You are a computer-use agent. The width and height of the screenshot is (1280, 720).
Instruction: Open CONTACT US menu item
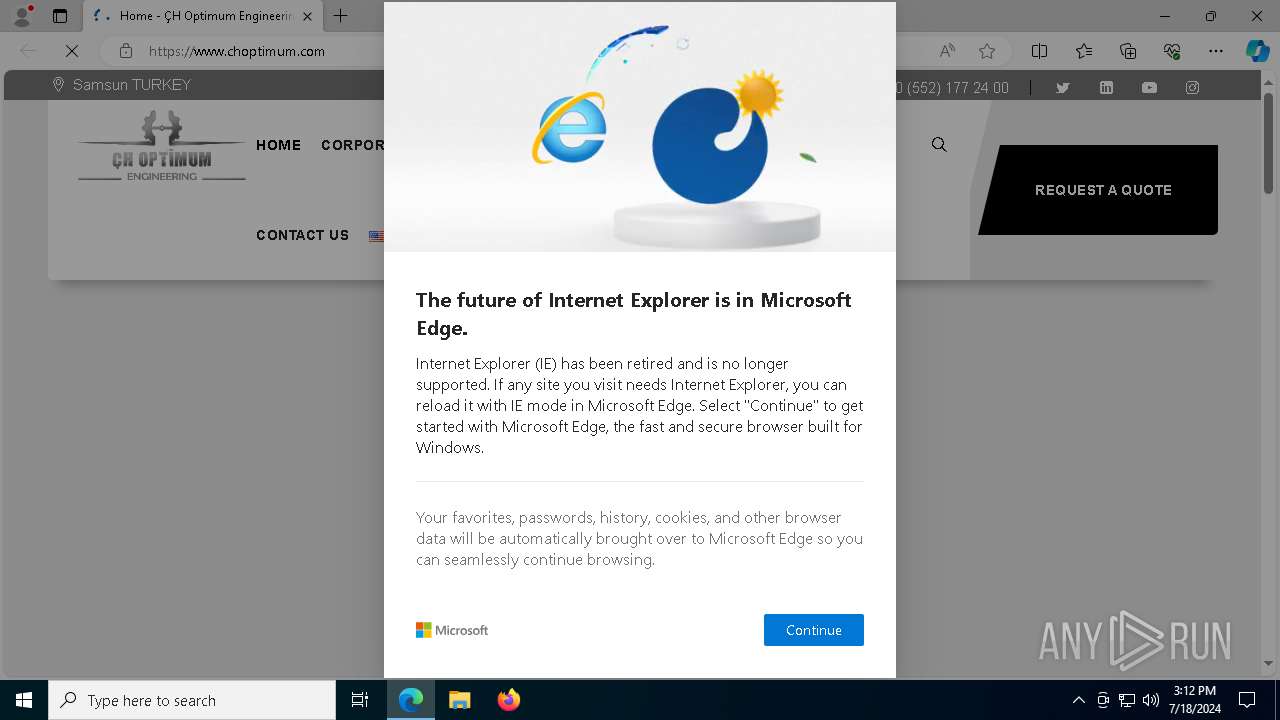[x=302, y=235]
